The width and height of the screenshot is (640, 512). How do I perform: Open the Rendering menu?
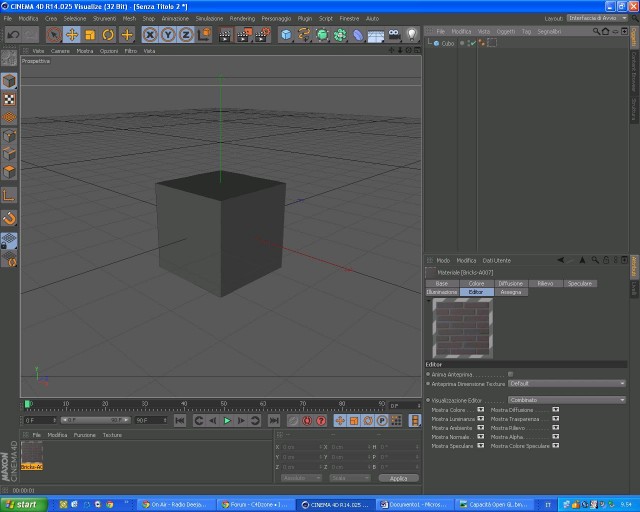[x=242, y=18]
